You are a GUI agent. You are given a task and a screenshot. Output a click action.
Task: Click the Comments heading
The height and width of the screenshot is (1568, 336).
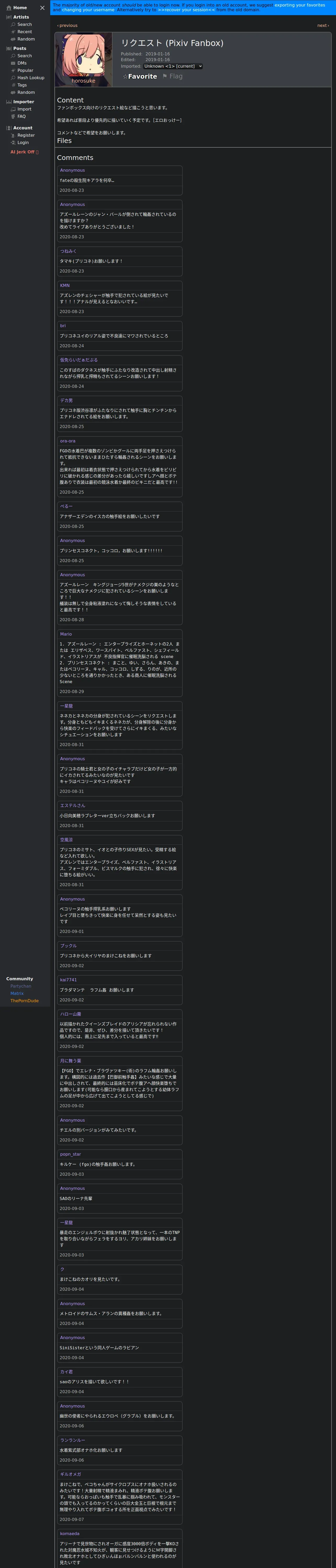point(75,158)
